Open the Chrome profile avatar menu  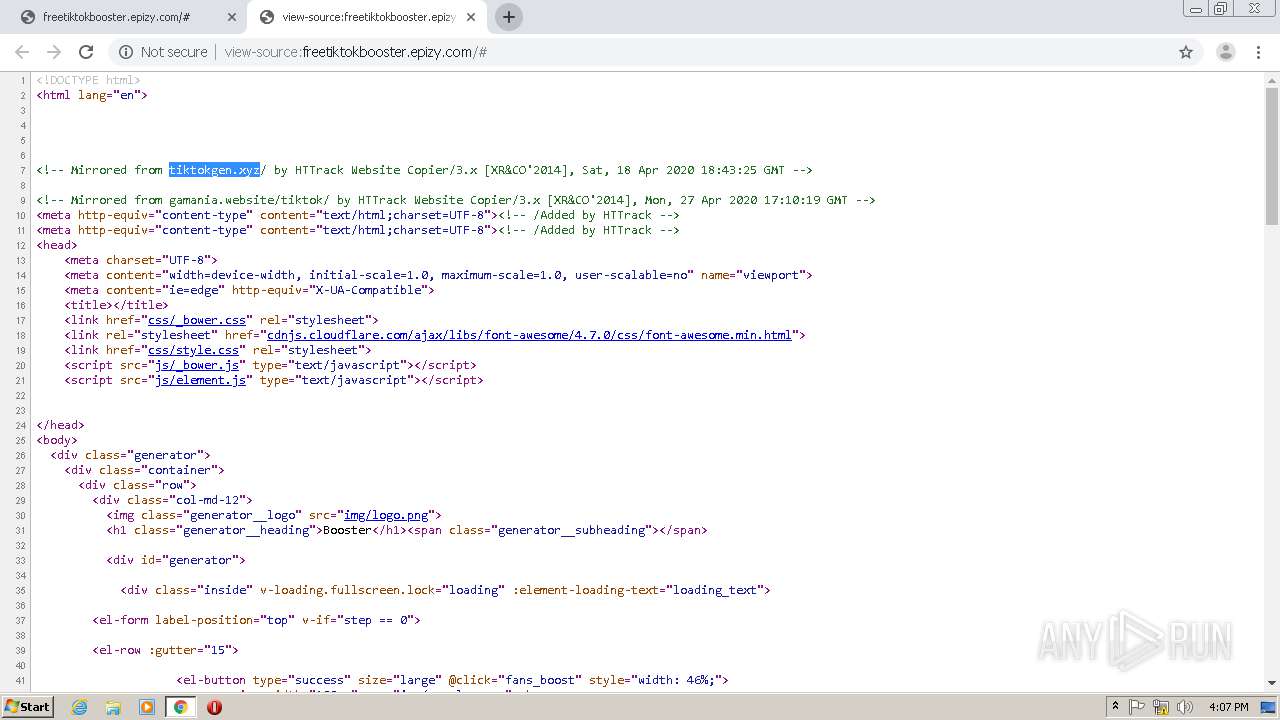(1225, 52)
